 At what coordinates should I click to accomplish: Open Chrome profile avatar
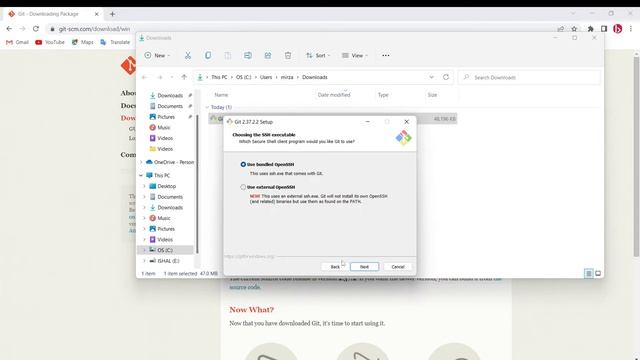tap(618, 29)
